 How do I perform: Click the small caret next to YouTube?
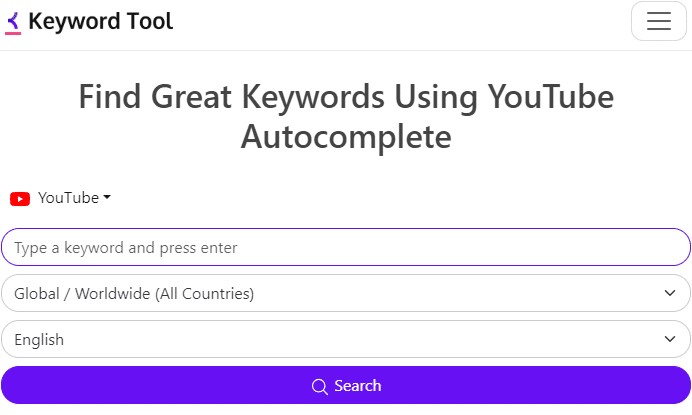107,198
